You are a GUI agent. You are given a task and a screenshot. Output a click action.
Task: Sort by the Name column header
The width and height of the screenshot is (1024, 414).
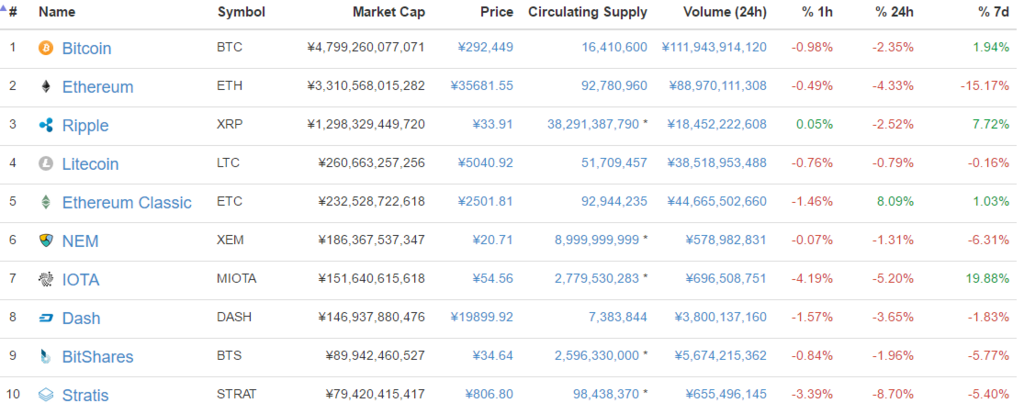(x=57, y=12)
